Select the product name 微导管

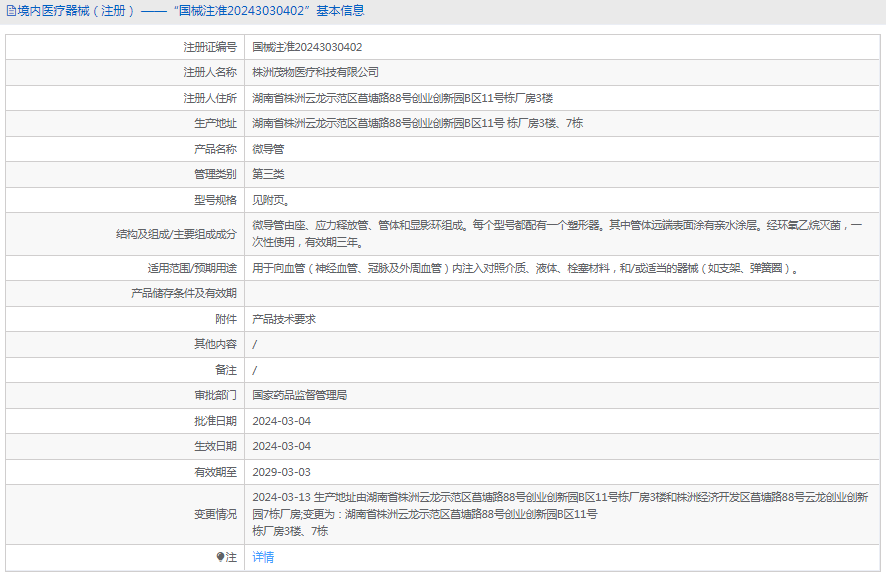tap(268, 149)
